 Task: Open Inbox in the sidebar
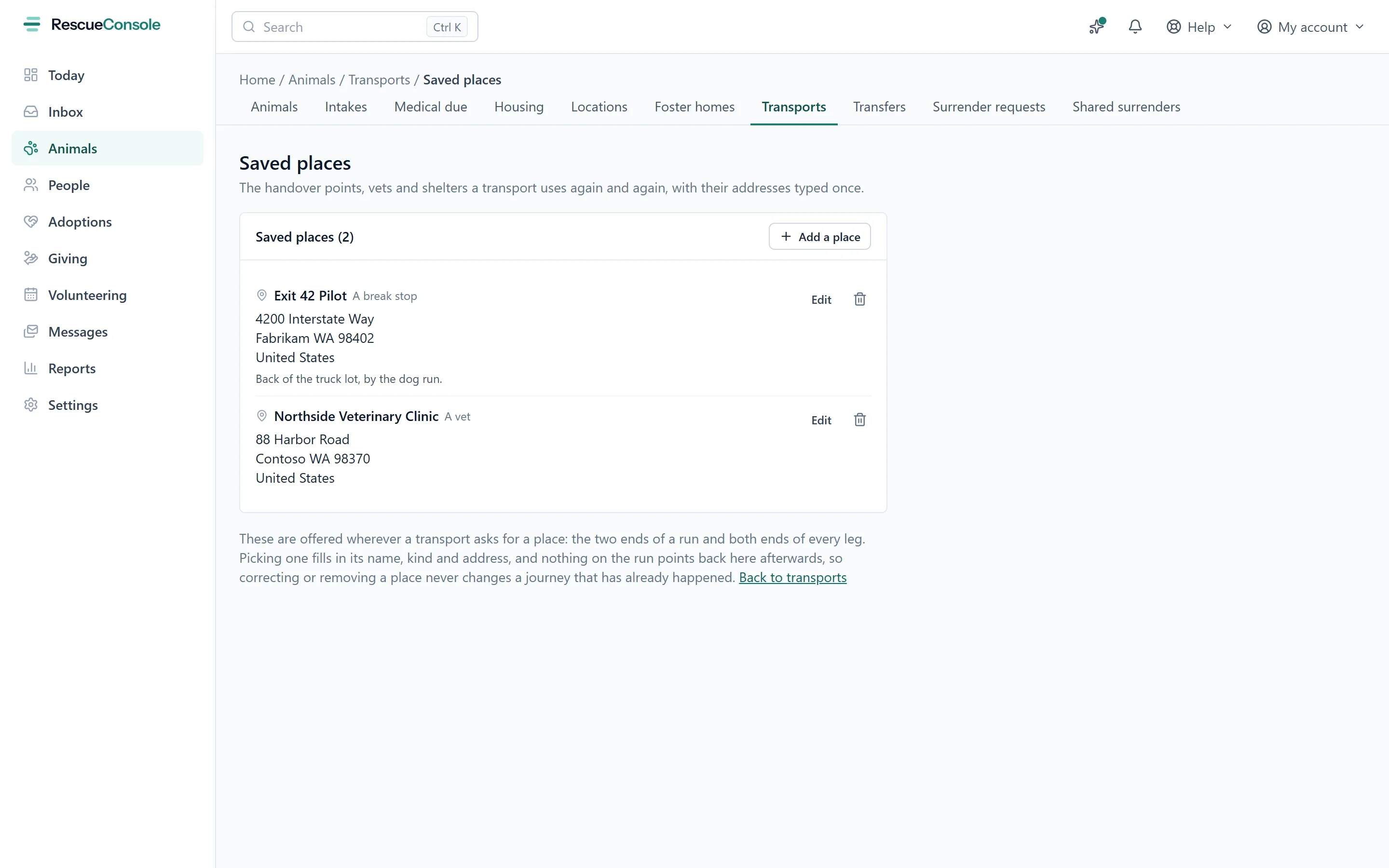[108, 112]
